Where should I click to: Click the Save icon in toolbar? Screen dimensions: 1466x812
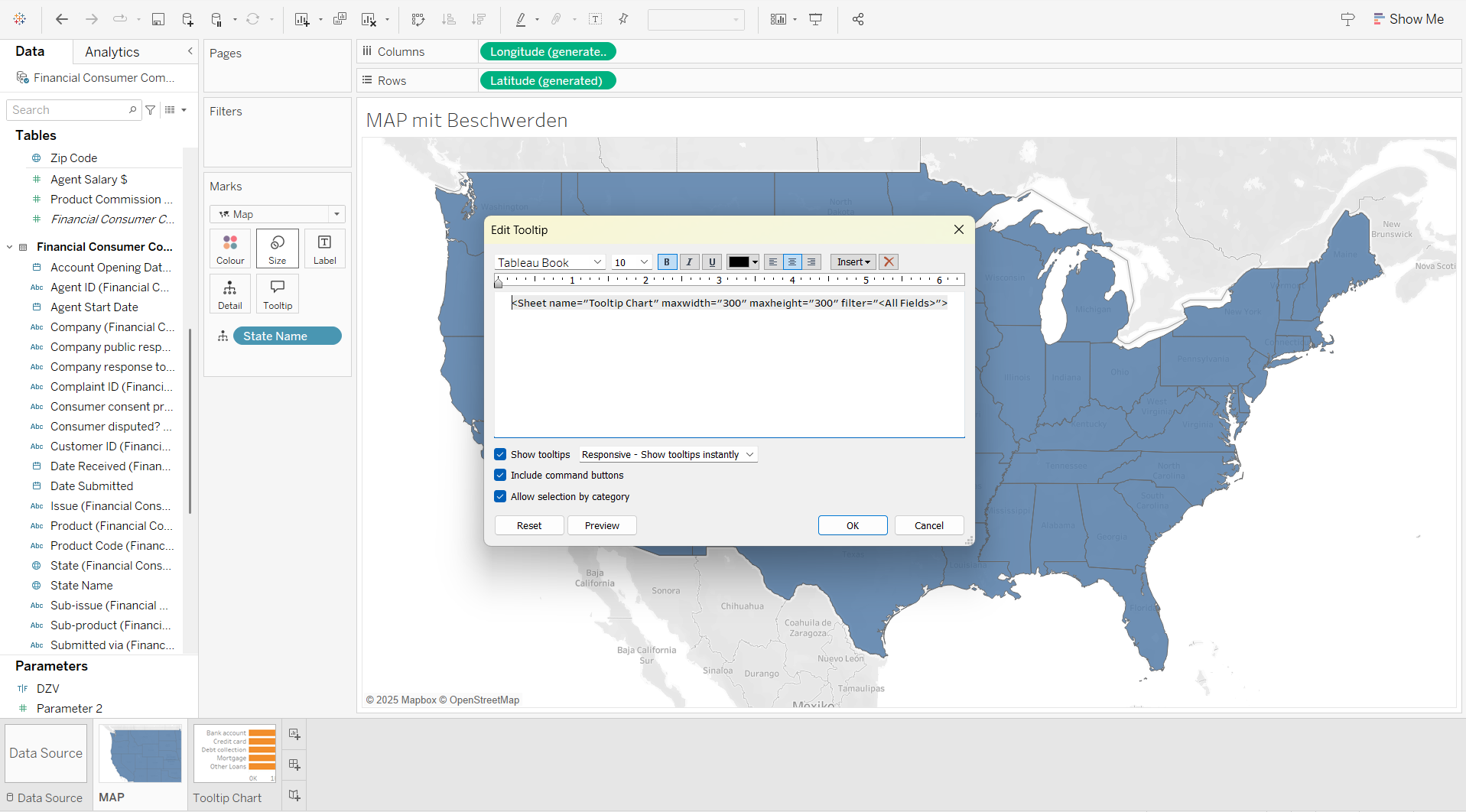click(158, 19)
